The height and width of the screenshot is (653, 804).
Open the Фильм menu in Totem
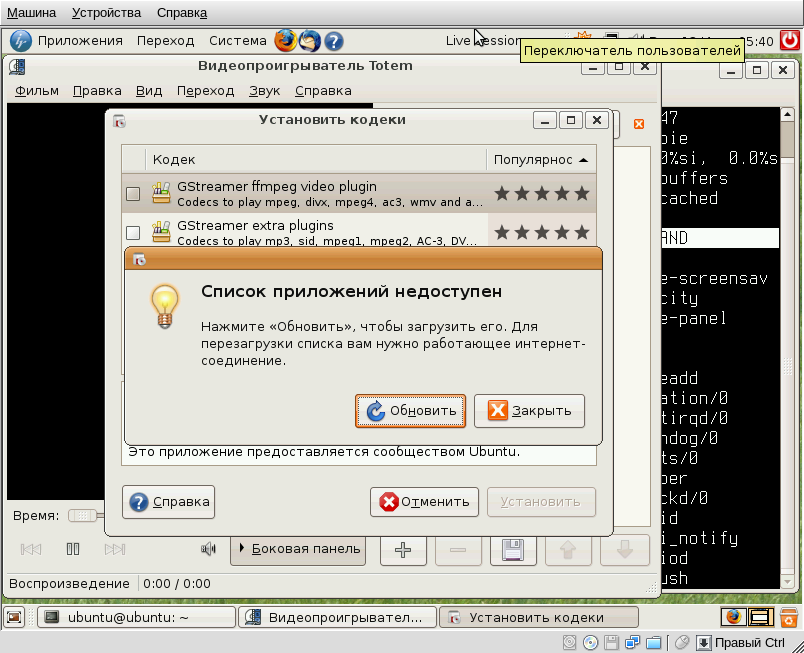(37, 91)
